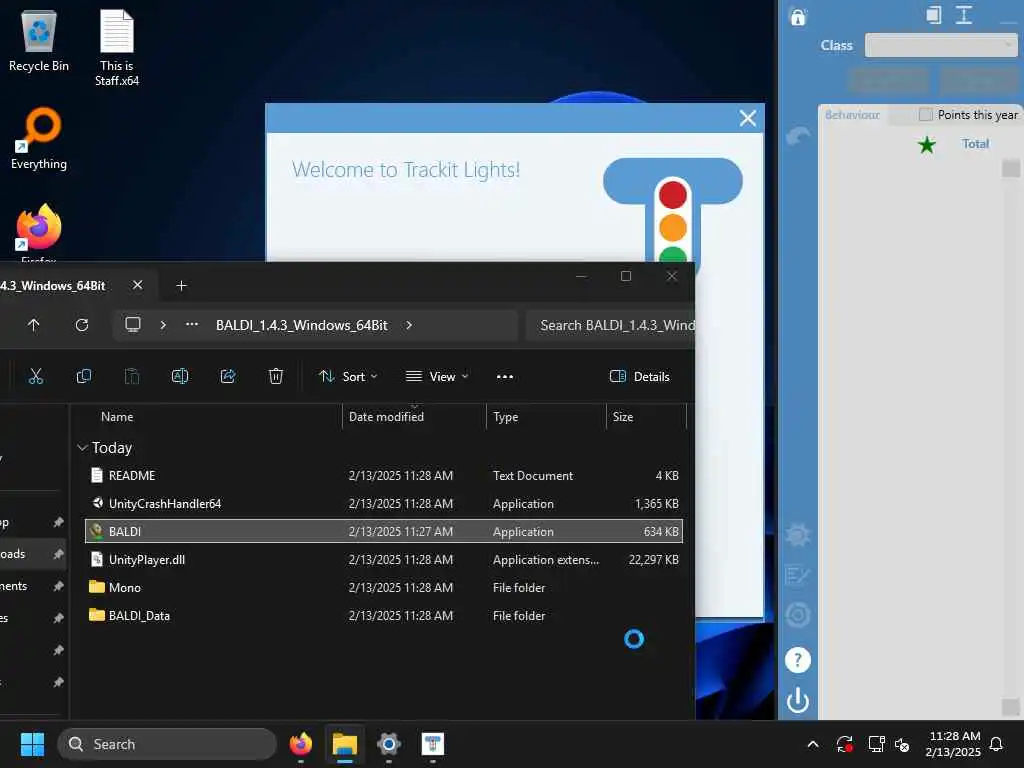
Task: Expand the chevron after BALDI_1.4.3_Windows_64Bit in address bar
Action: tap(409, 325)
